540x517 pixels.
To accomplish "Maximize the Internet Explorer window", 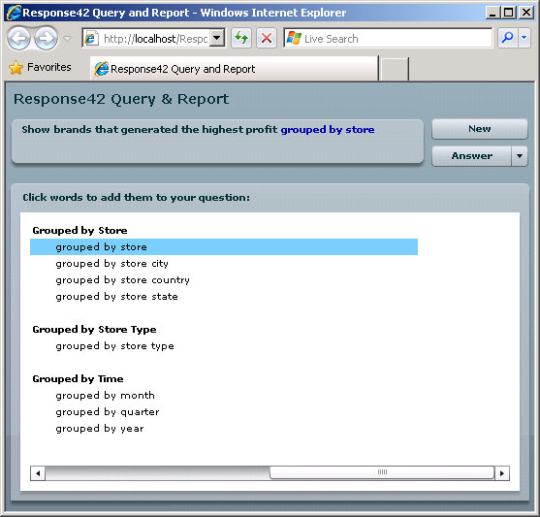I will [x=509, y=13].
